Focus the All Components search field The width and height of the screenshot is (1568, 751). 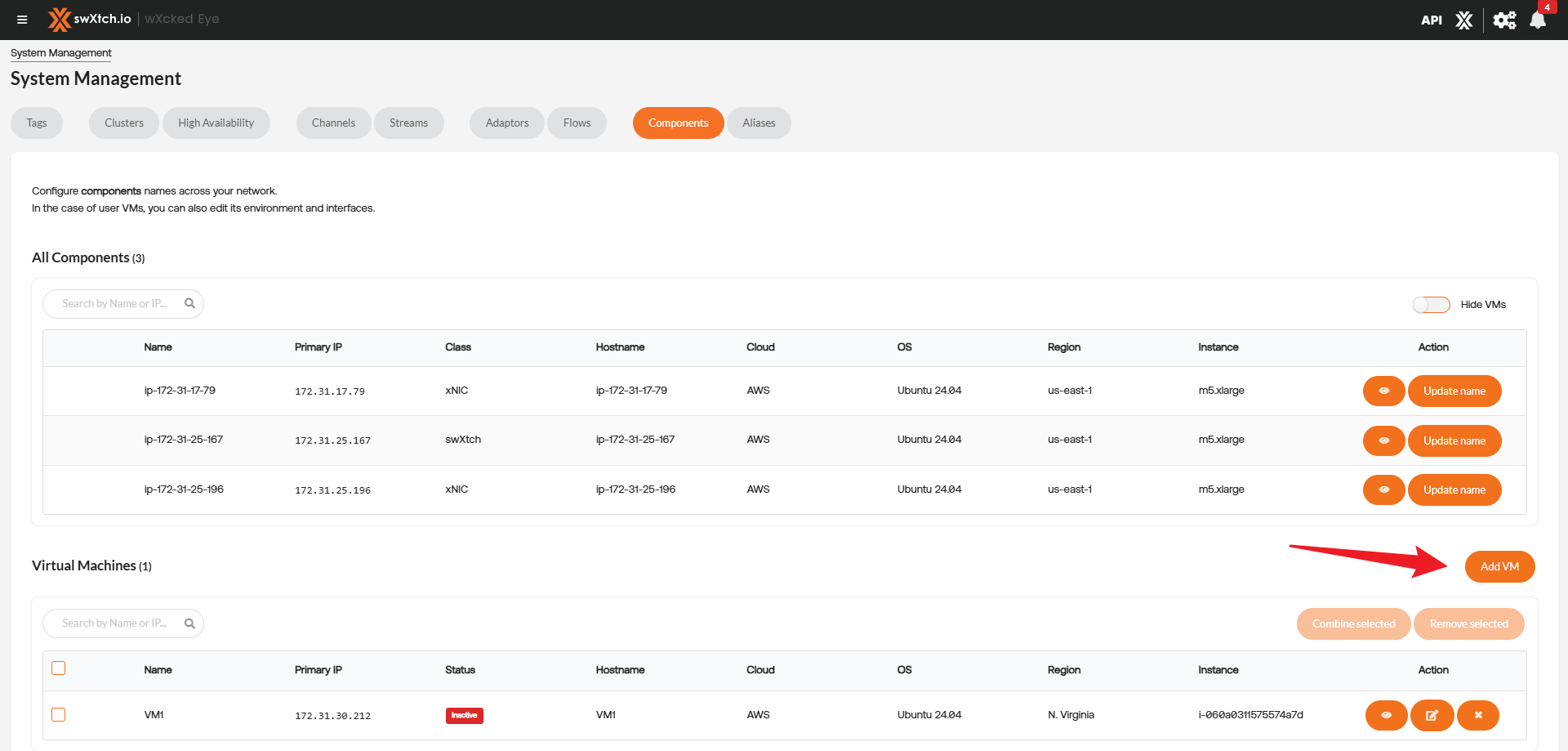click(x=114, y=304)
